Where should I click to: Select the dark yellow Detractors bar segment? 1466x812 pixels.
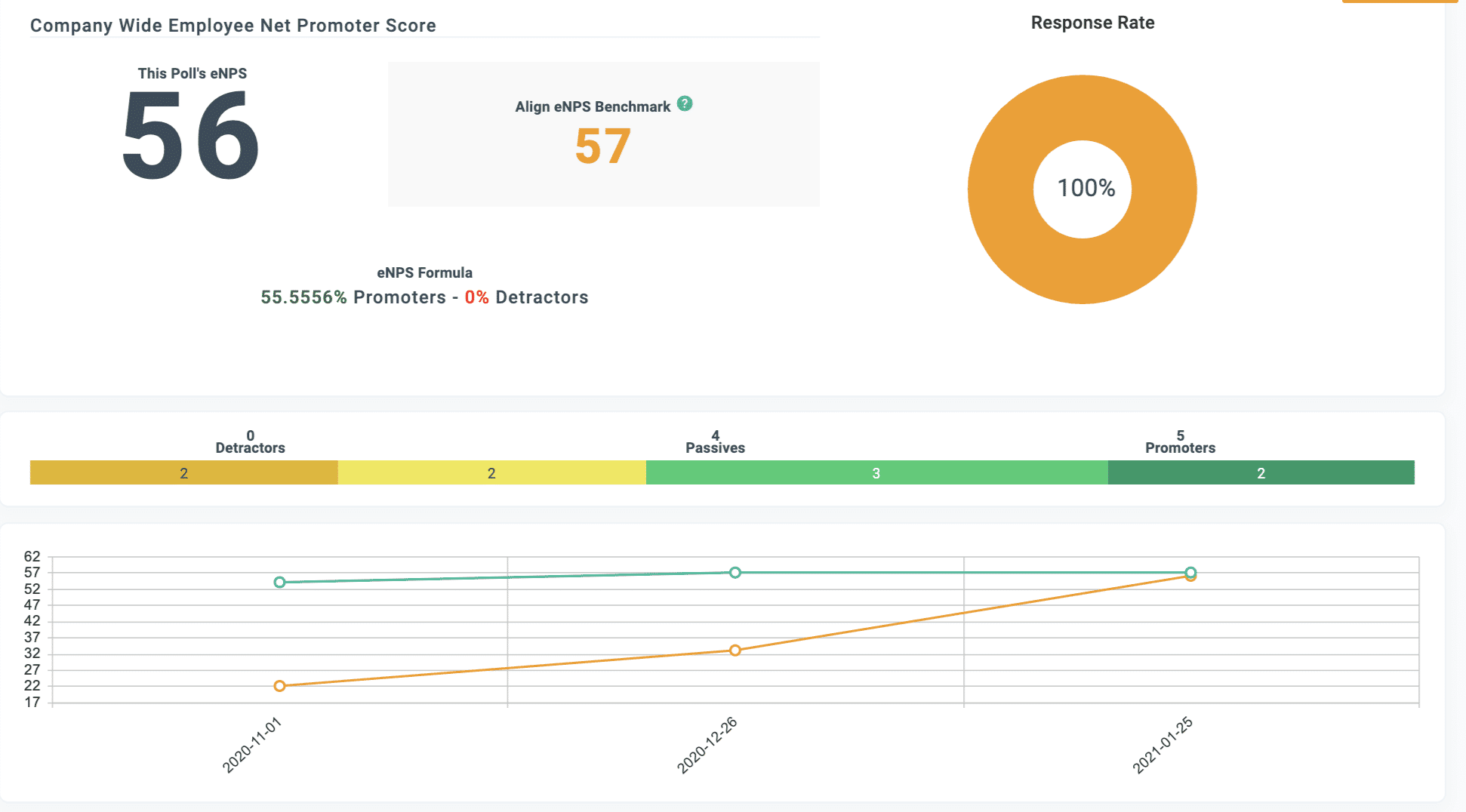(183, 473)
